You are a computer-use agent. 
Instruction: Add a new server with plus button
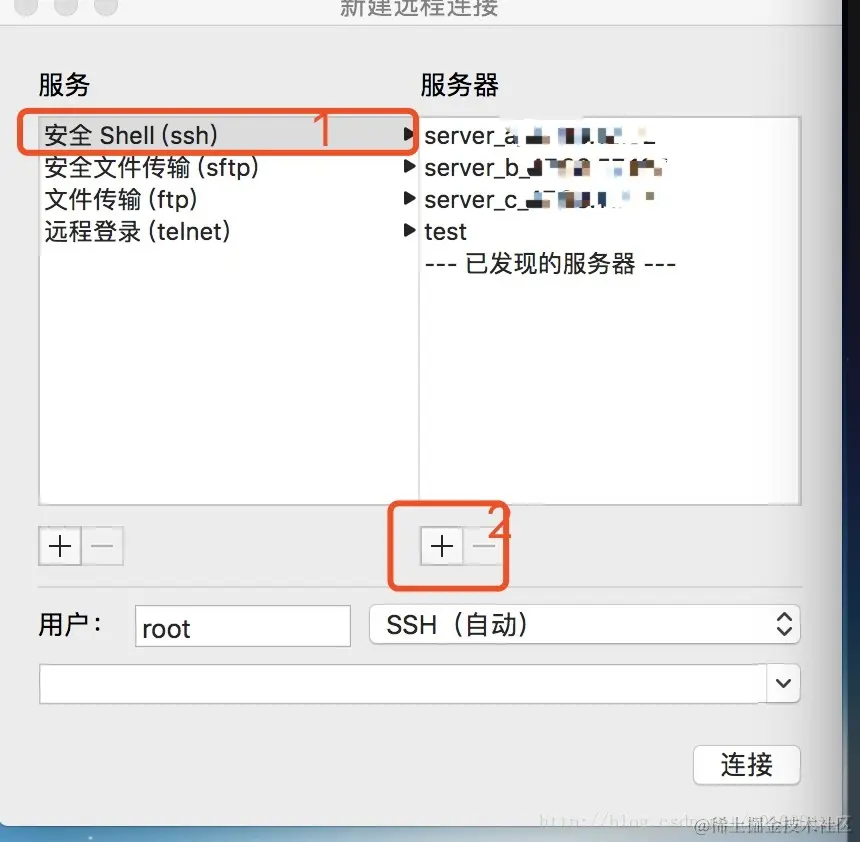[x=442, y=546]
